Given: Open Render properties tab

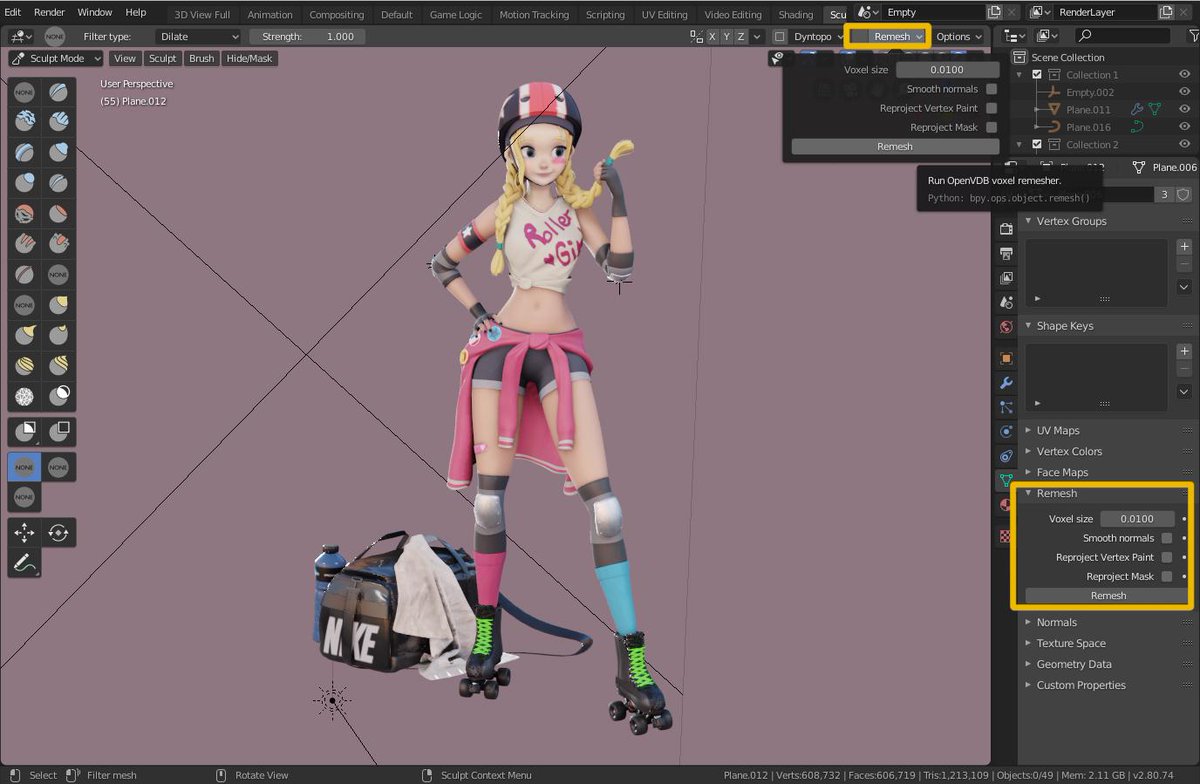Looking at the screenshot, I should (x=1006, y=229).
